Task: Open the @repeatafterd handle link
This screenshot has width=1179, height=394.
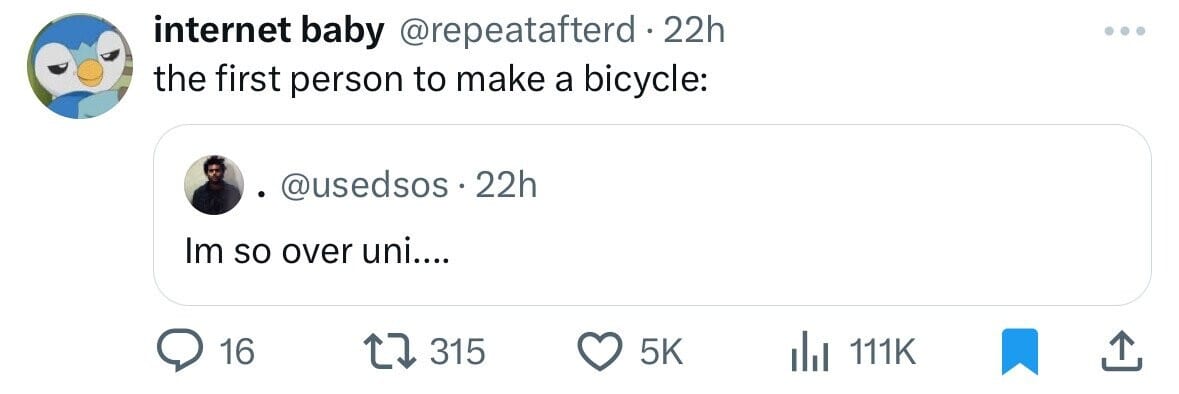Action: coord(515,32)
